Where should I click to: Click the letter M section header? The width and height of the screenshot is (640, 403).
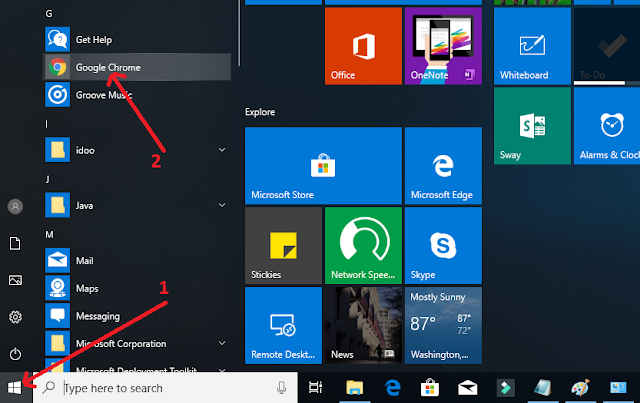pos(49,234)
